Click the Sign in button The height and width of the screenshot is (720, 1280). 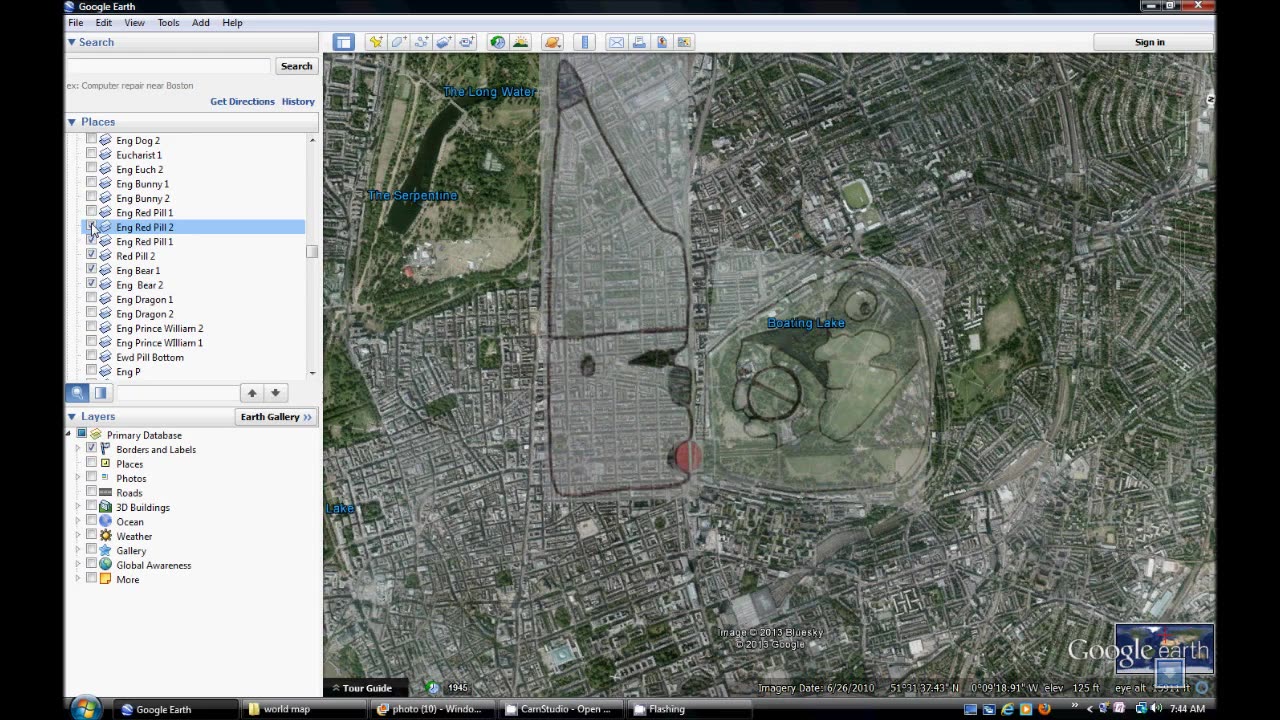click(x=1150, y=42)
